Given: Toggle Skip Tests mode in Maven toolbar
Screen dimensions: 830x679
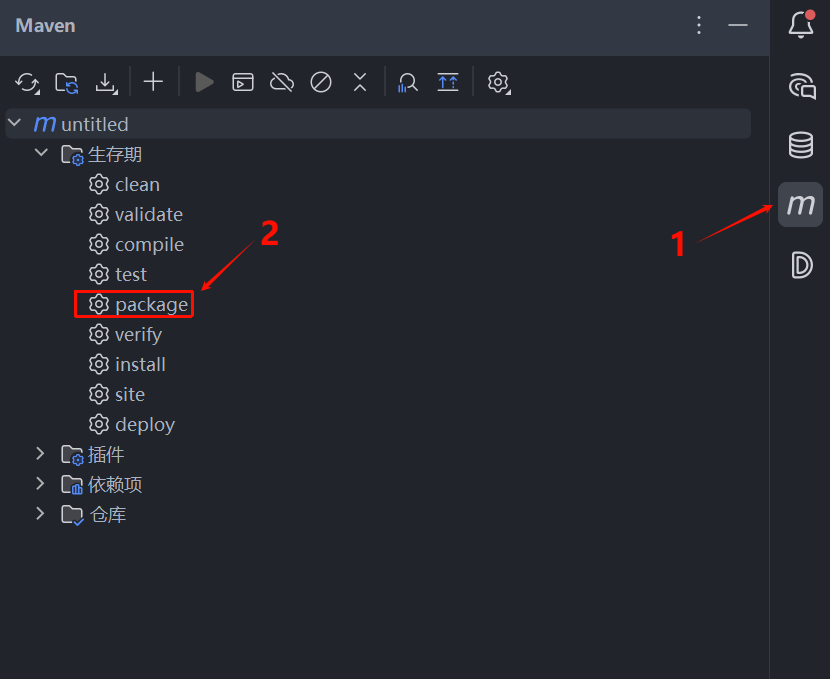Looking at the screenshot, I should pyautogui.click(x=321, y=82).
